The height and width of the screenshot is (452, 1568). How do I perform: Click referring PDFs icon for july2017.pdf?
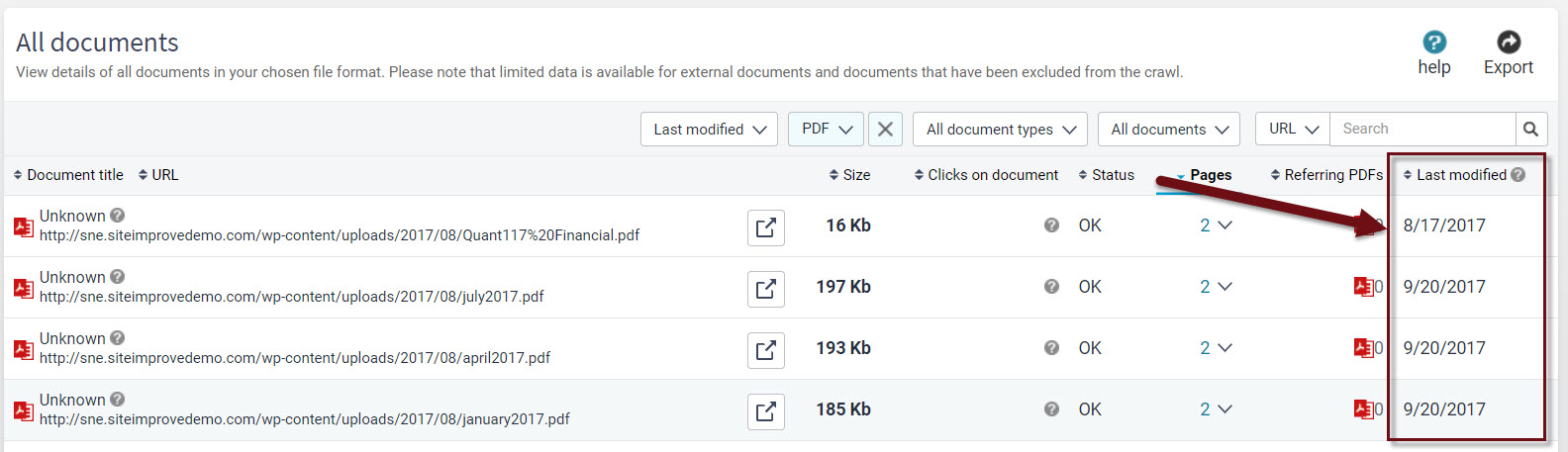(x=1364, y=287)
